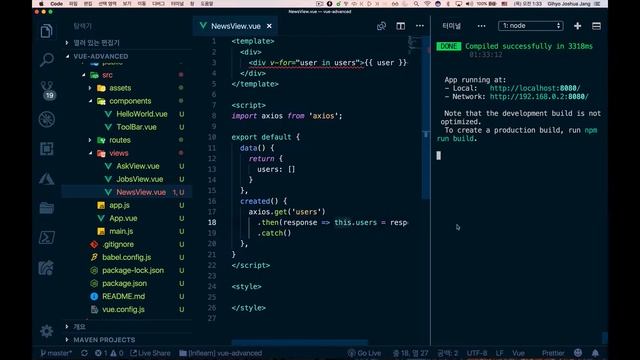Select the NewsView.vue editor tab
The height and width of the screenshot is (360, 640).
tap(236, 26)
